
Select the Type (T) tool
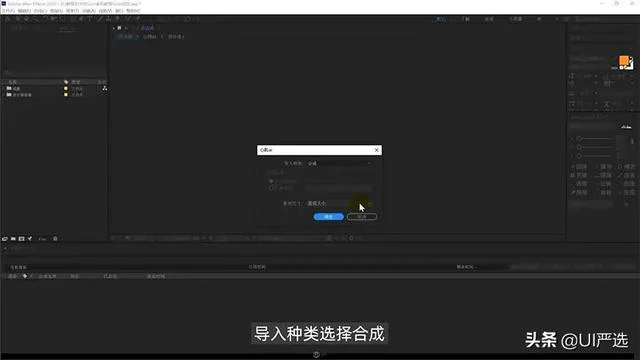tap(90, 19)
